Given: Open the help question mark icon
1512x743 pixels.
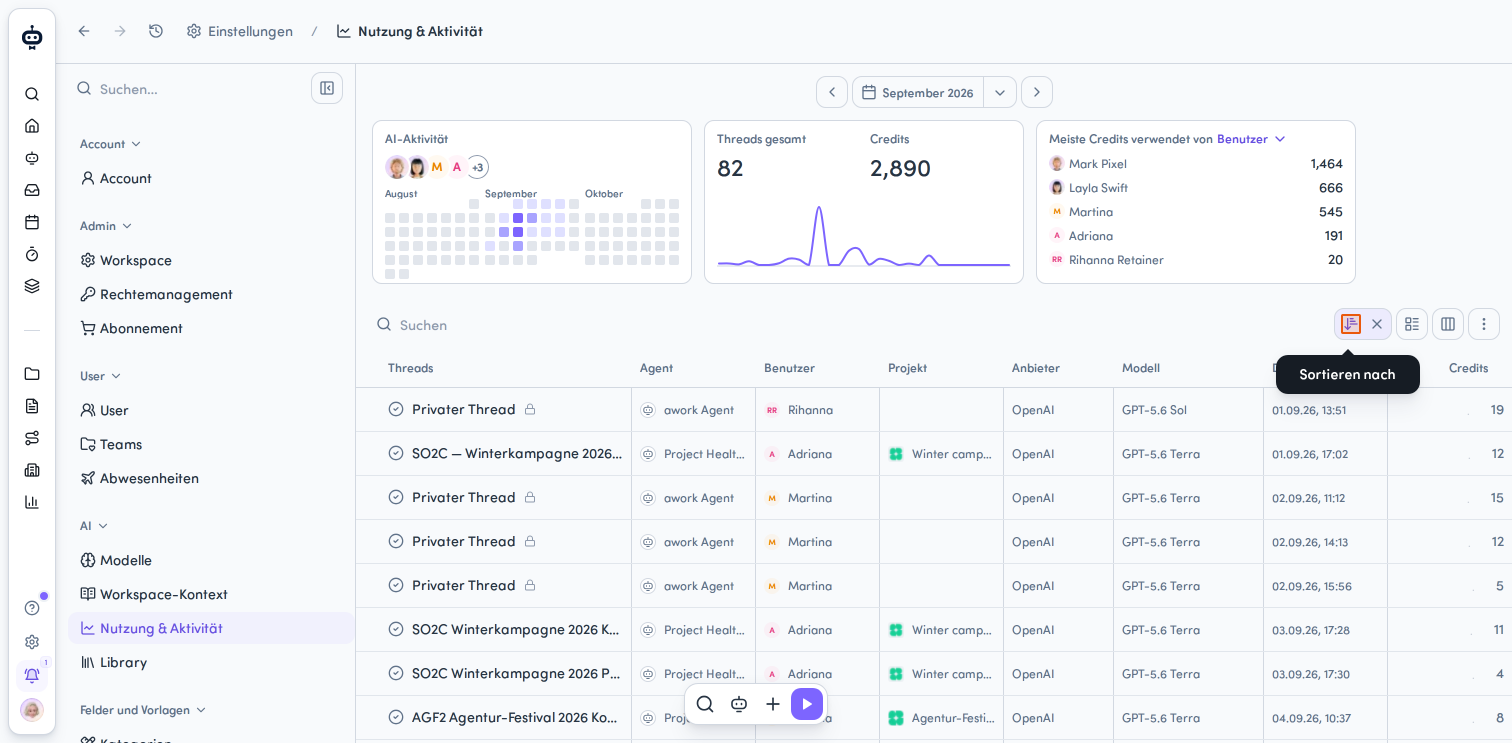Looking at the screenshot, I should click(32, 608).
